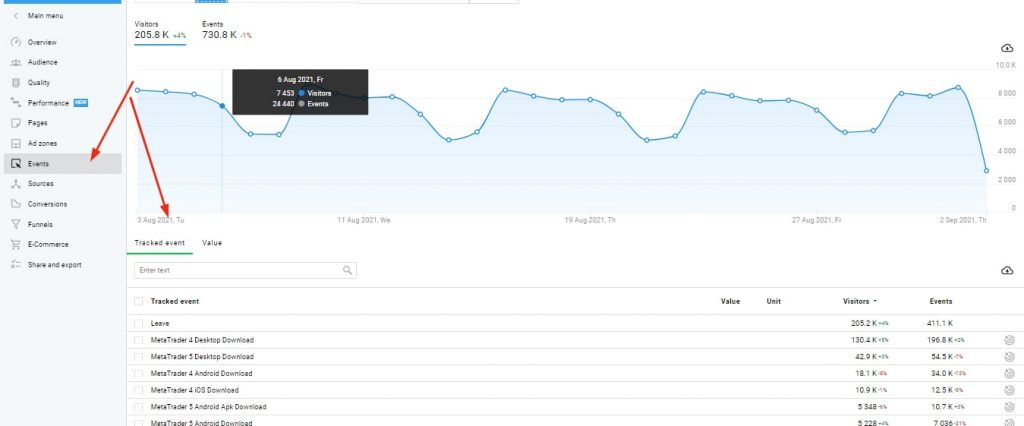The height and width of the screenshot is (426, 1024).
Task: Select the Visitors metric tab
Action: (x=160, y=31)
